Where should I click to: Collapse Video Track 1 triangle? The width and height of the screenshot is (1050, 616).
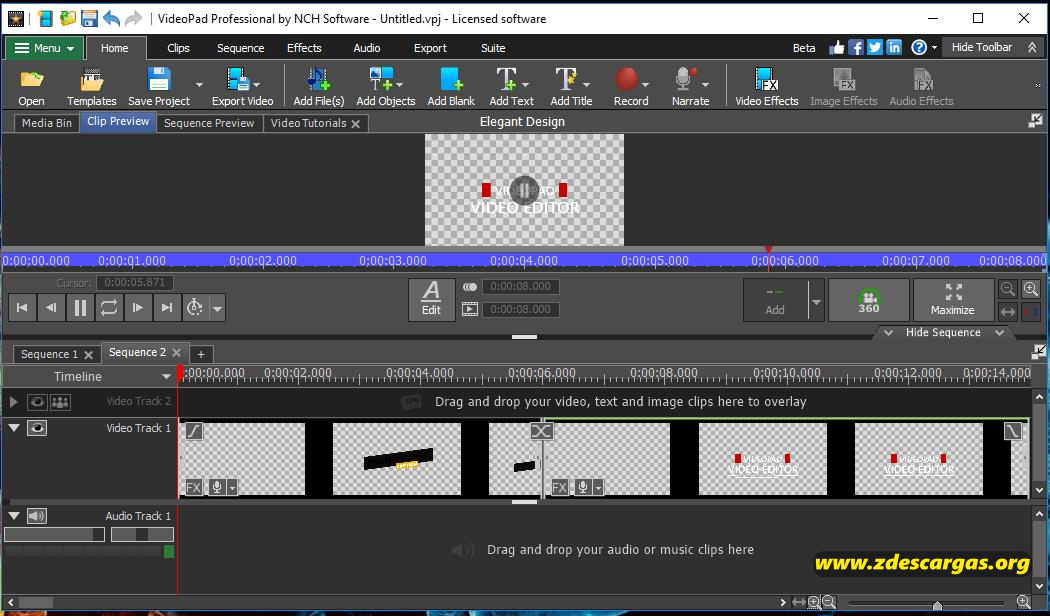coord(13,427)
